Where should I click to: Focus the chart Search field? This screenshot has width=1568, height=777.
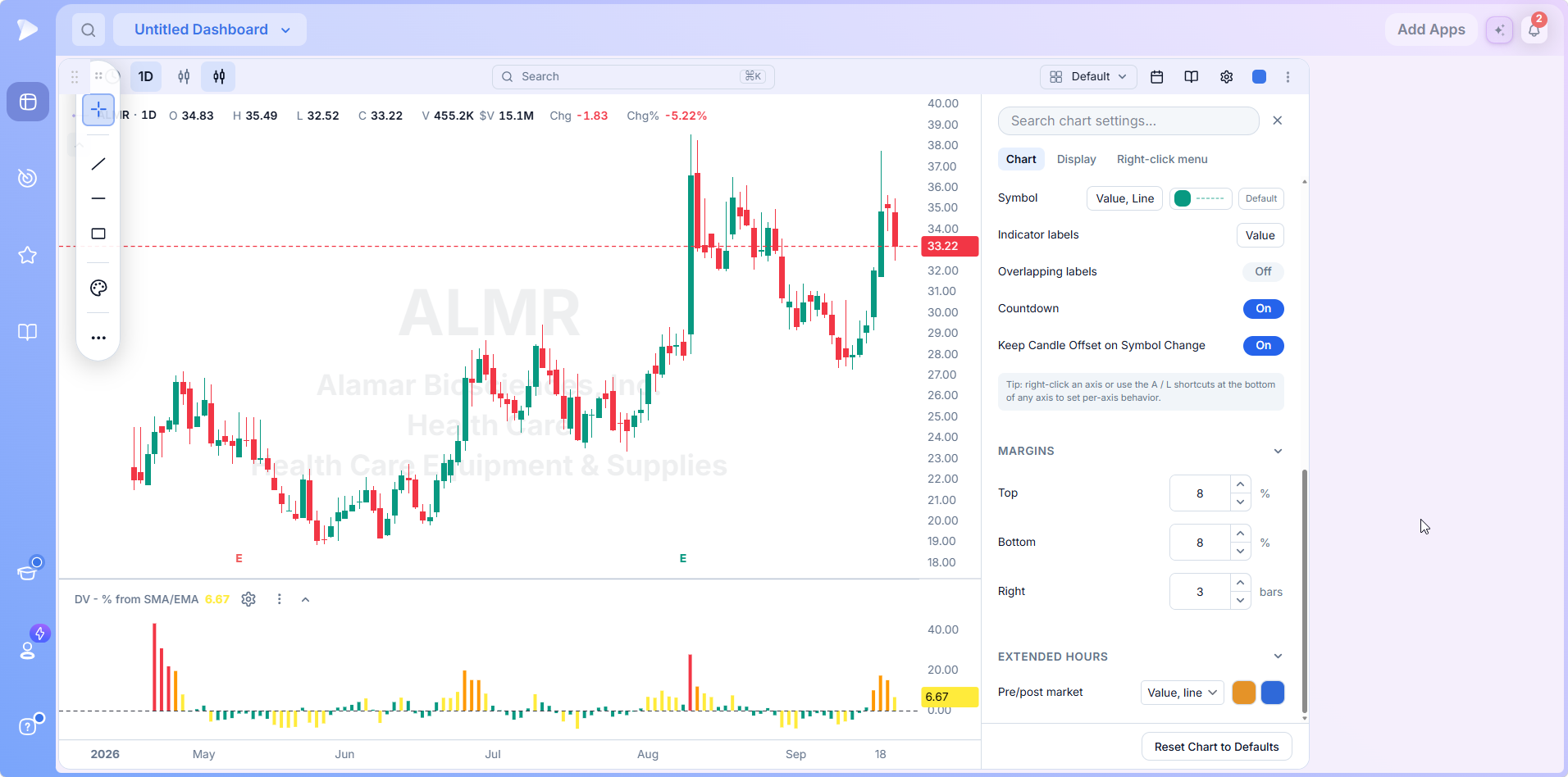(633, 76)
